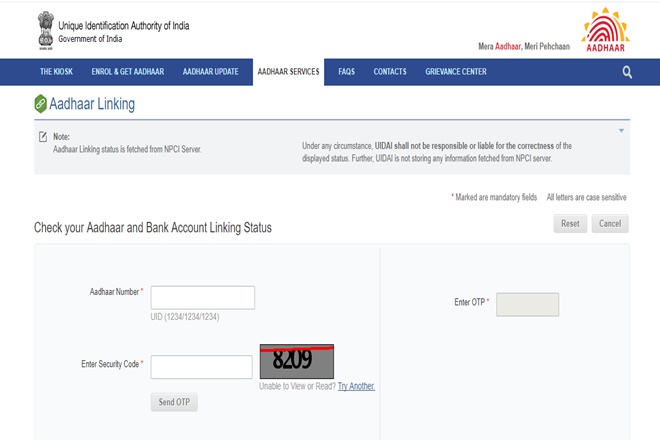Open Aadhaar Update menu item

(210, 72)
